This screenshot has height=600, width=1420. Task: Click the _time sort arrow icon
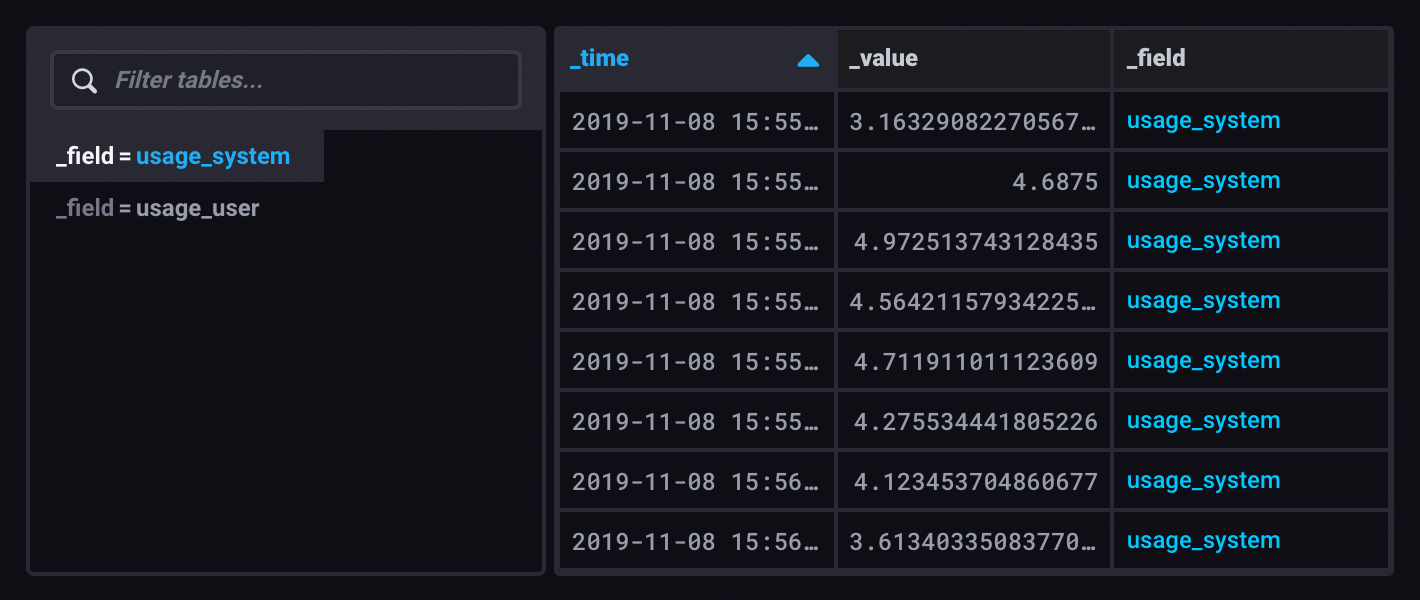(808, 61)
